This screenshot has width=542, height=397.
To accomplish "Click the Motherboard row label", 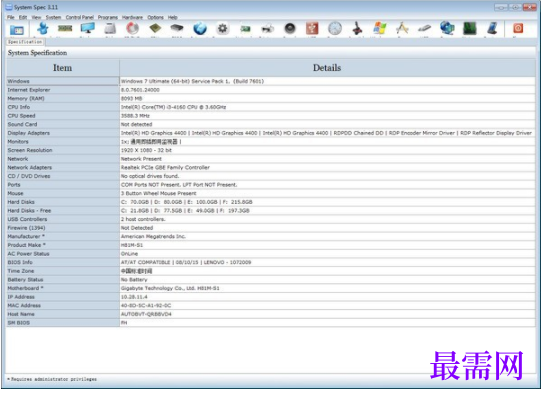I will pos(63,288).
